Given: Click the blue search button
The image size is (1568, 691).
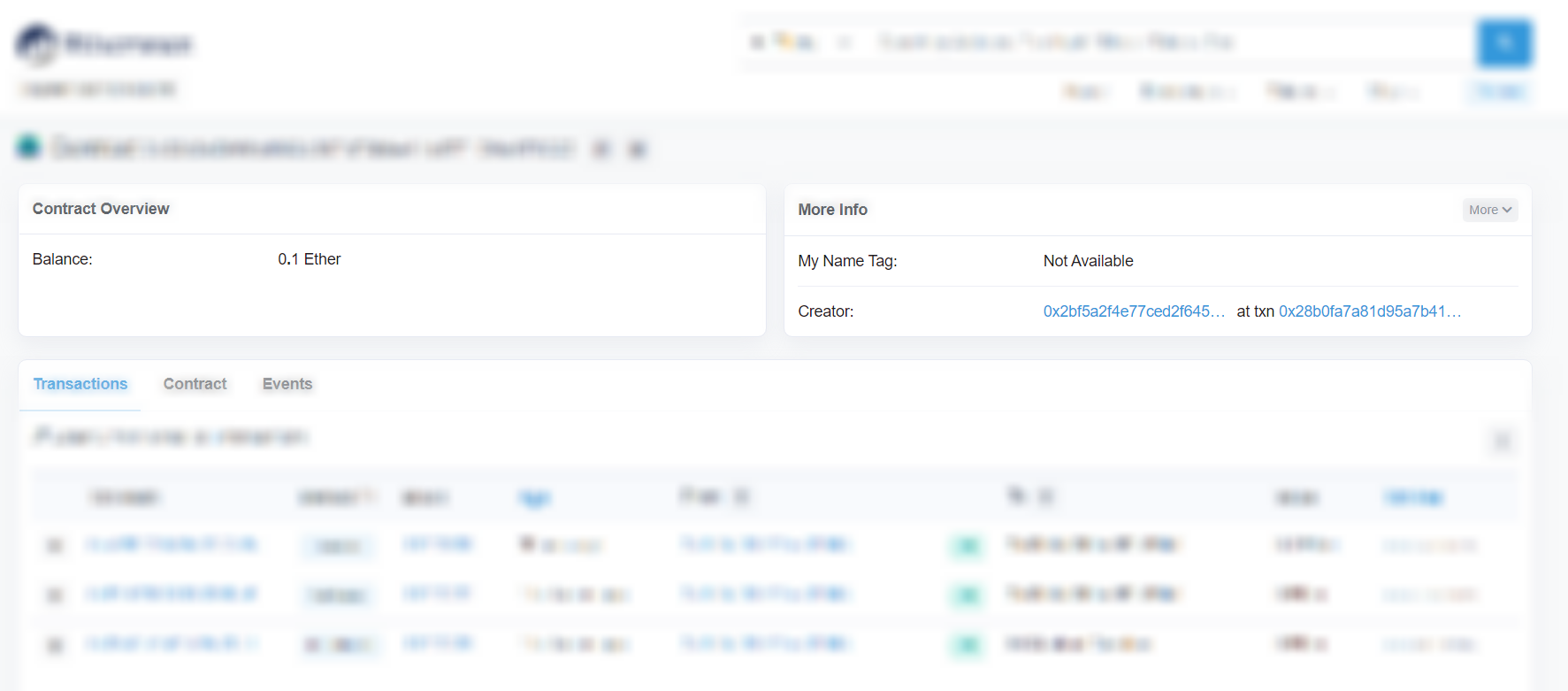Looking at the screenshot, I should coord(1504,42).
